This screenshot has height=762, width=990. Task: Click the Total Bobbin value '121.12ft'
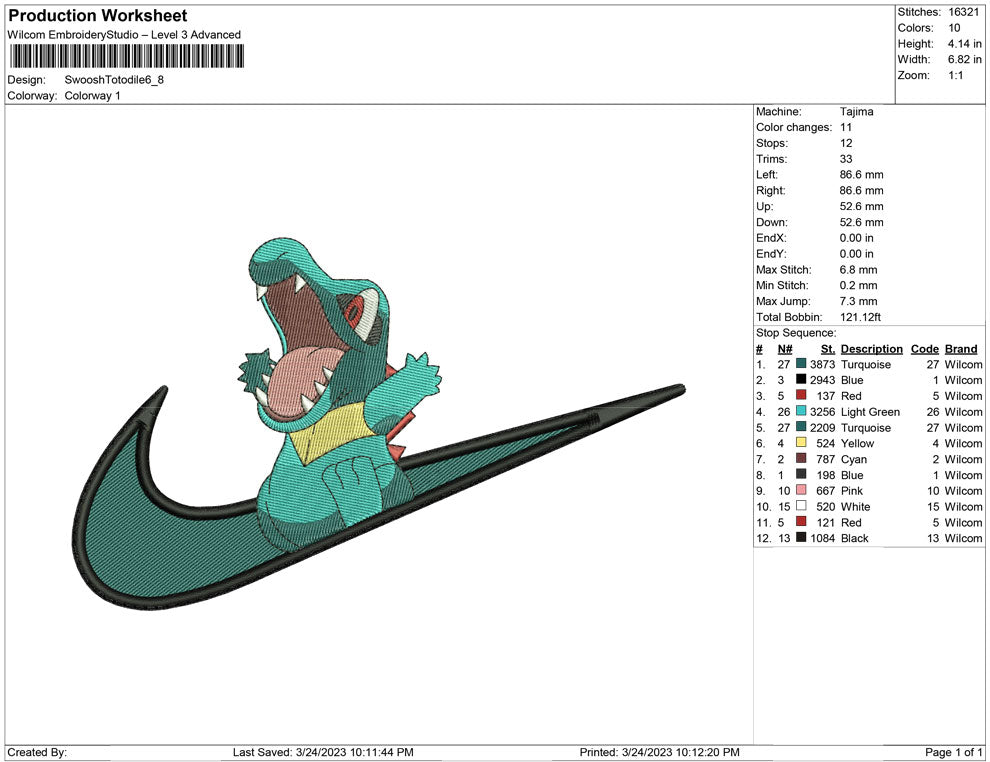click(861, 316)
